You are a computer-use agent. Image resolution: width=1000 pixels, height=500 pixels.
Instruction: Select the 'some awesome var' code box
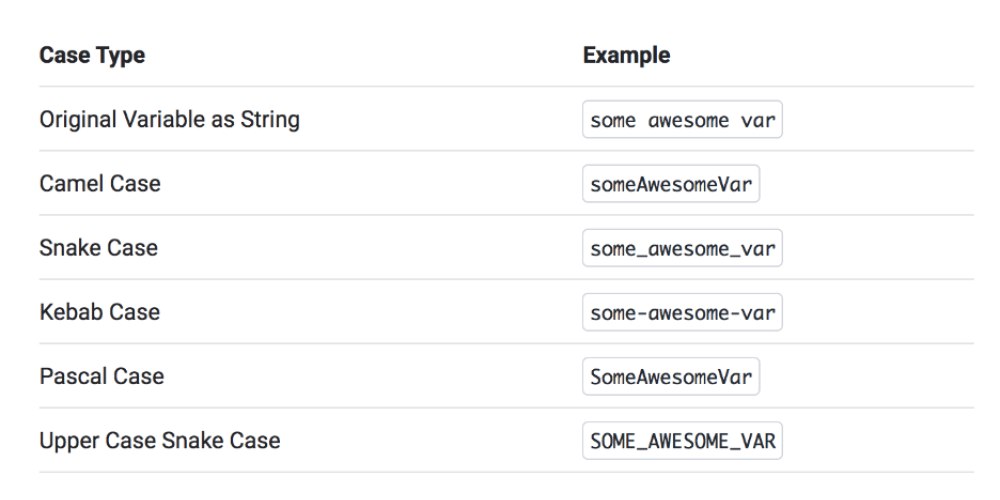tap(682, 119)
